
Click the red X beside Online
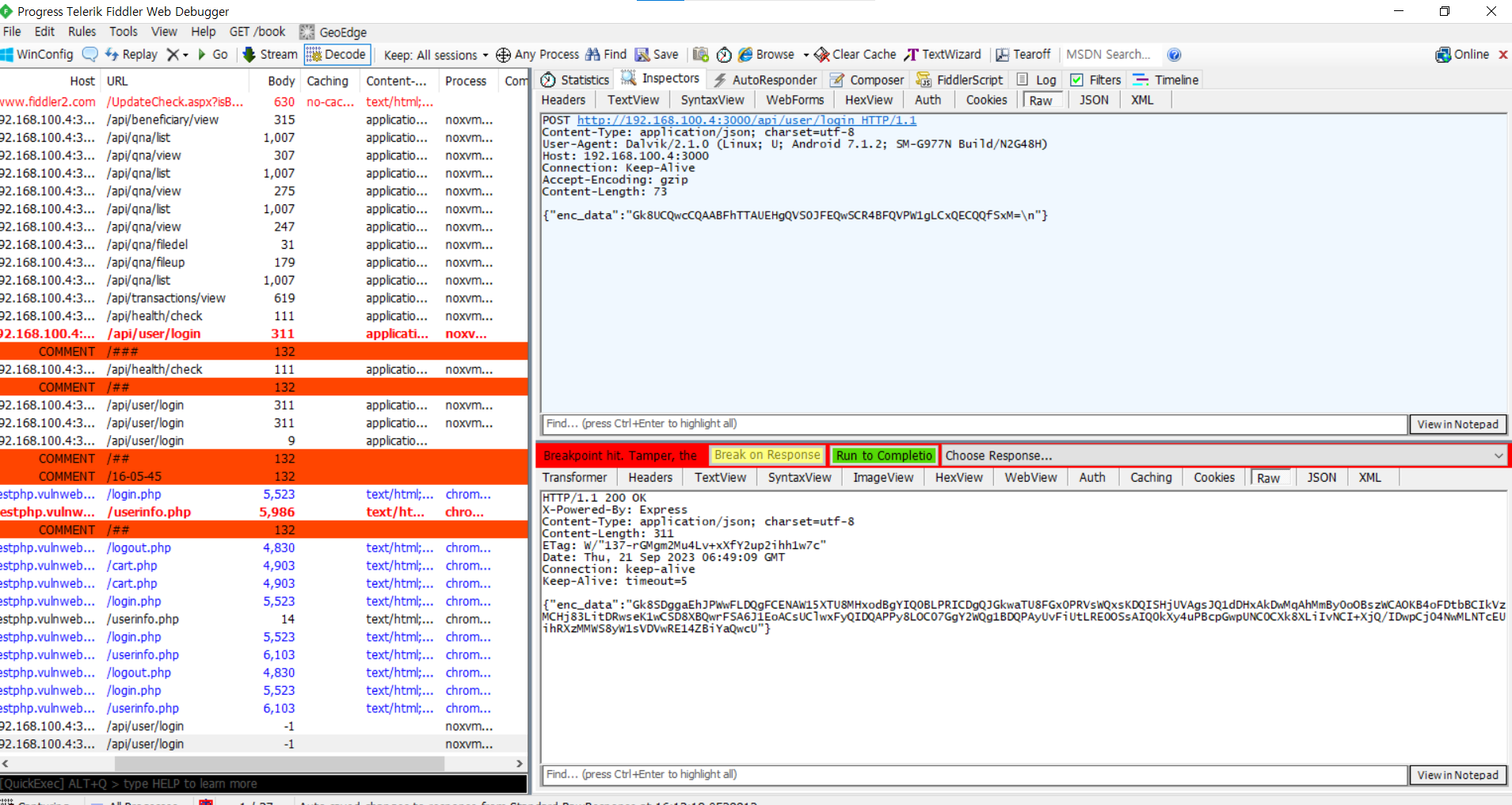[1502, 55]
